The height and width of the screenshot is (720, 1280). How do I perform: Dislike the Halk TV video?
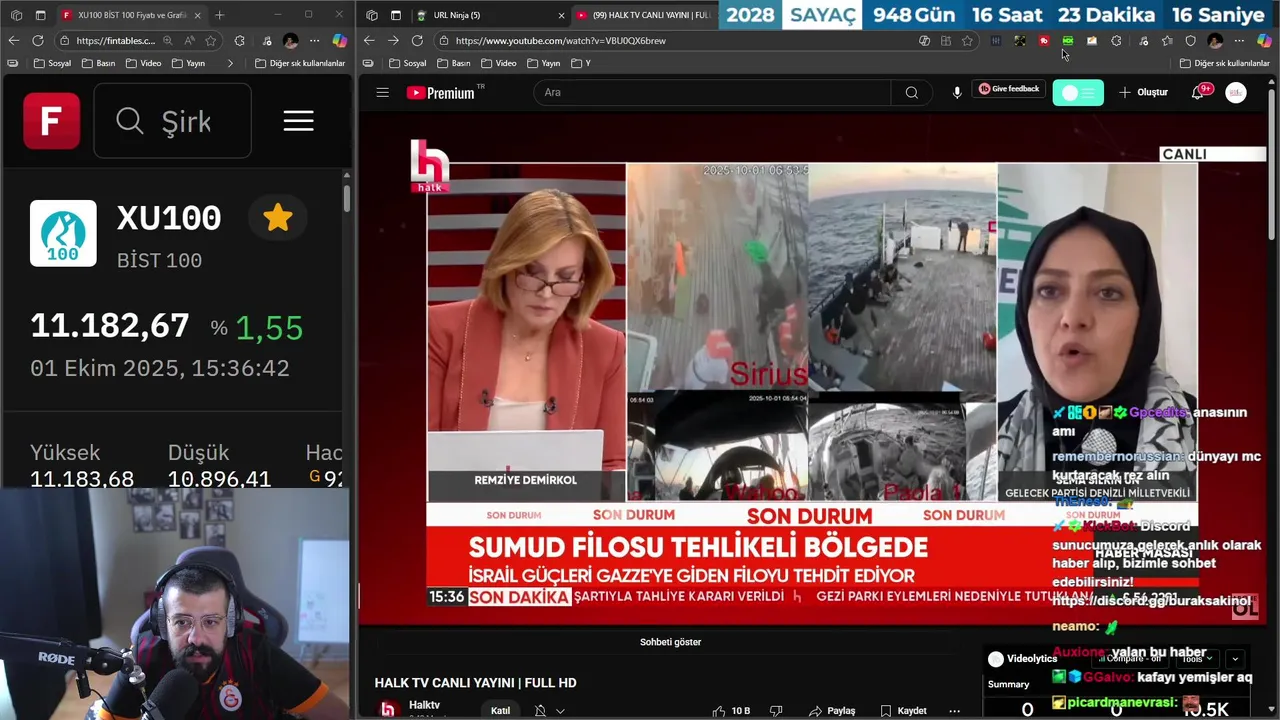pyautogui.click(x=776, y=710)
